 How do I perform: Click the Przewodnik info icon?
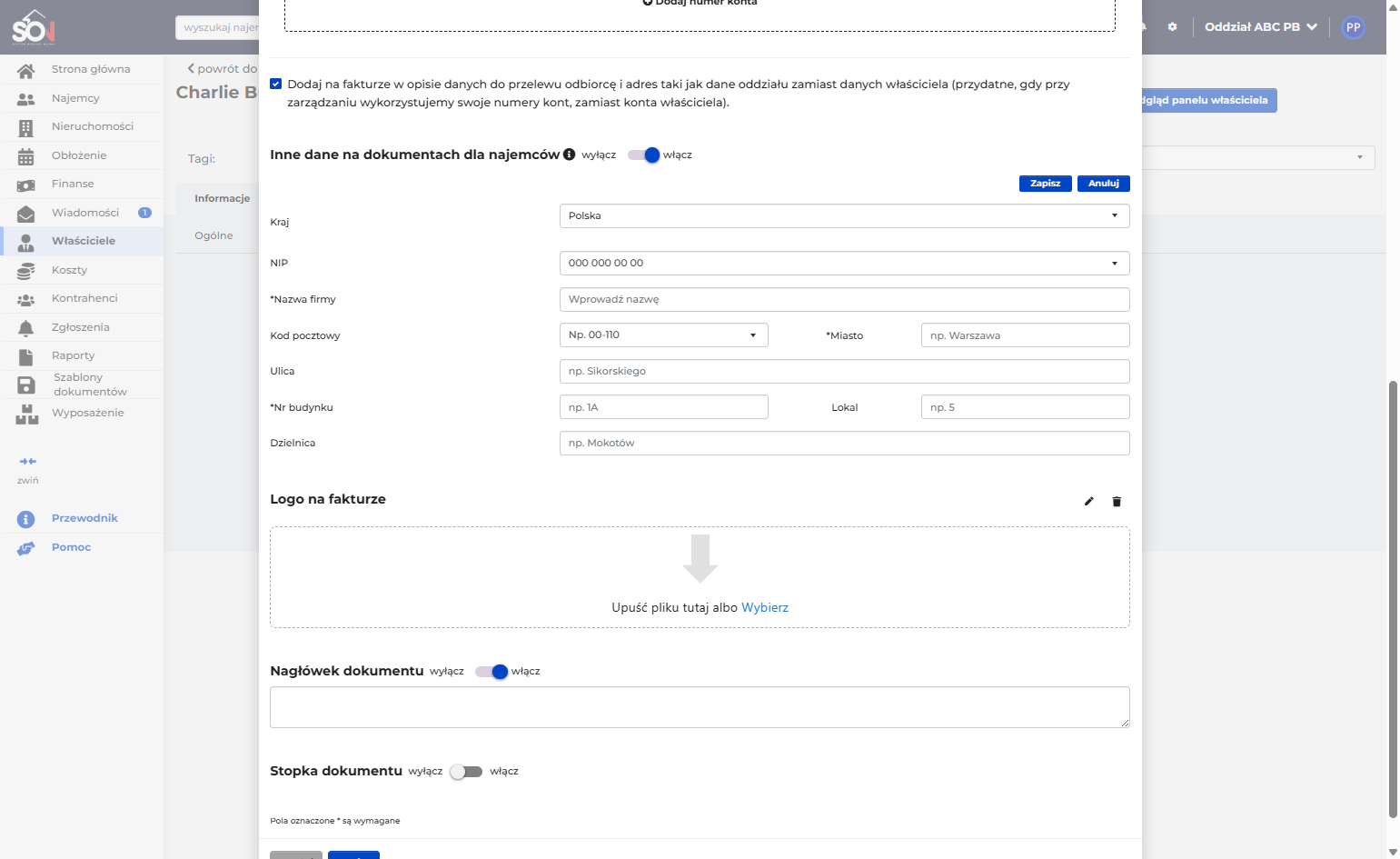pos(25,519)
